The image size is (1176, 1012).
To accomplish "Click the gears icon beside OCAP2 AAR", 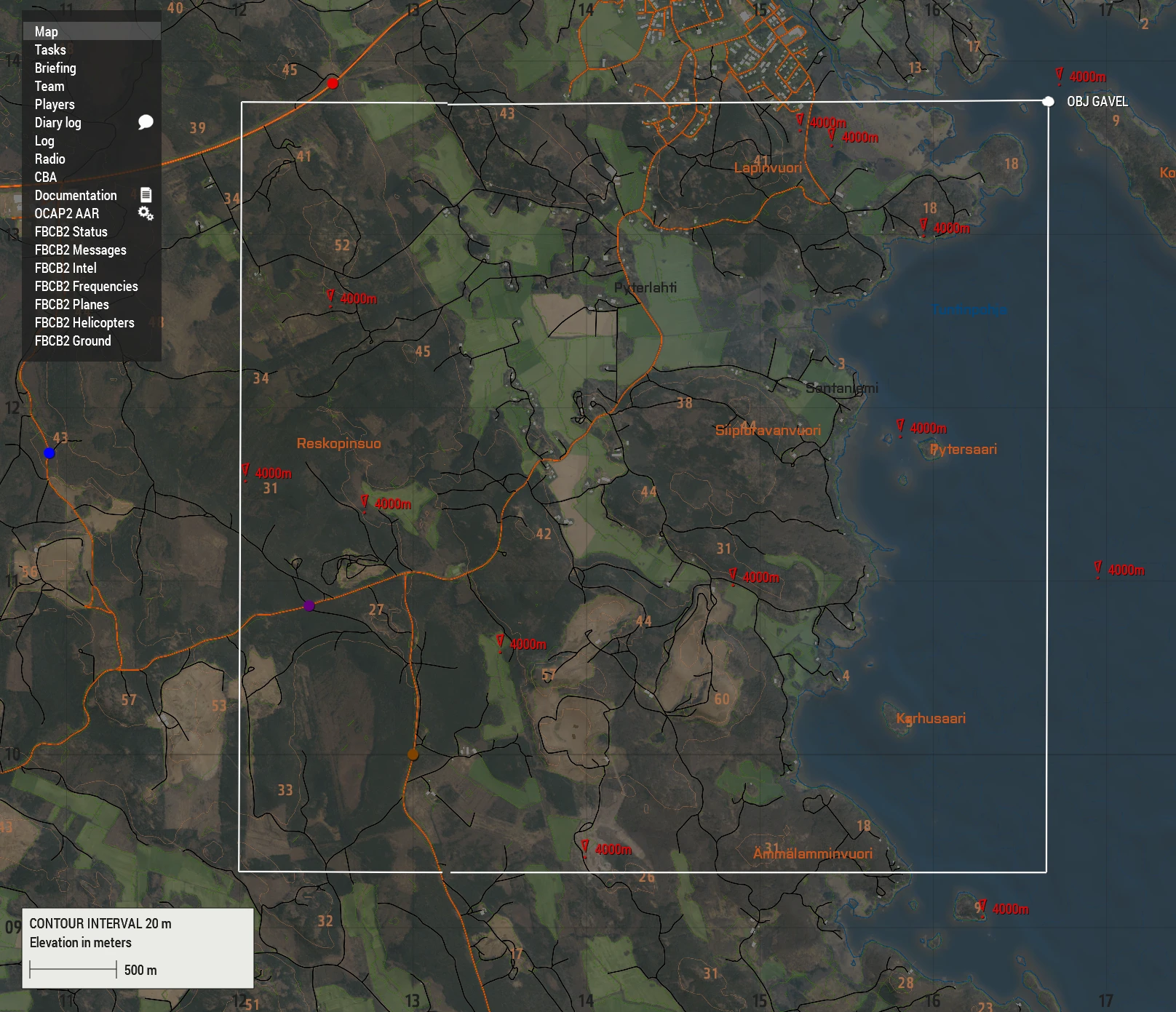I will pyautogui.click(x=146, y=213).
